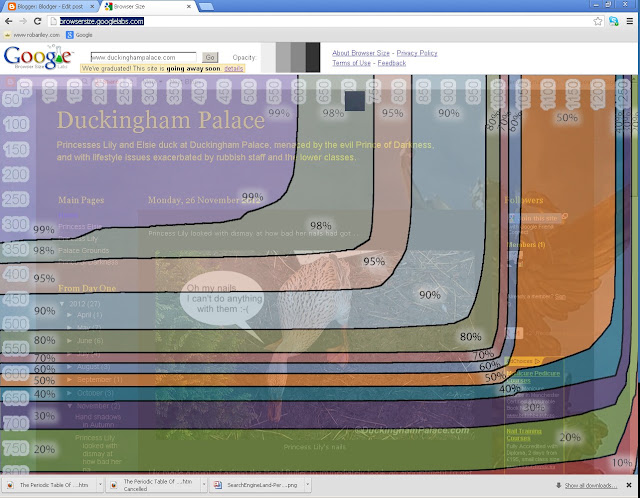
Task: Expand the April (1) archive triangle
Action: coord(69,315)
